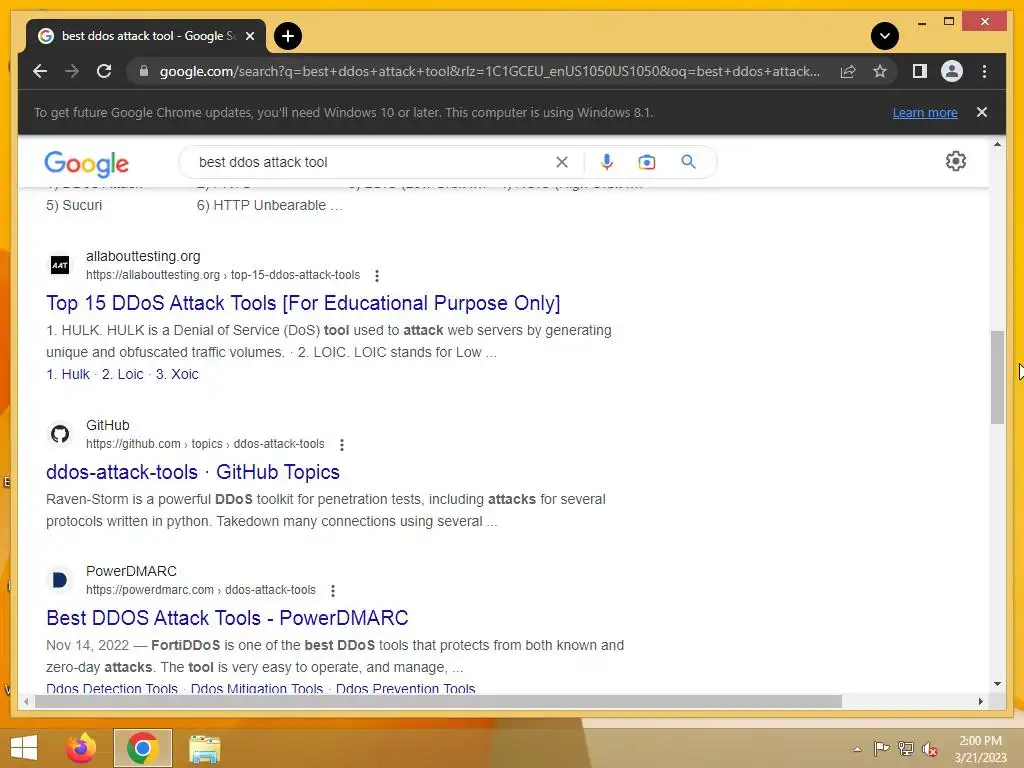Screen dimensions: 1024x768
Task: Open Action Center flag icon
Action: click(882, 748)
